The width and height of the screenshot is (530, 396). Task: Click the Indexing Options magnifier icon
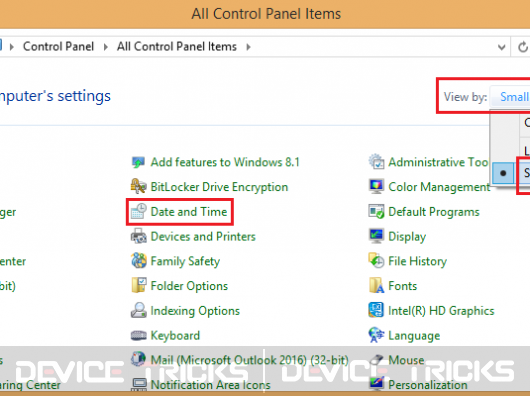pos(139,310)
